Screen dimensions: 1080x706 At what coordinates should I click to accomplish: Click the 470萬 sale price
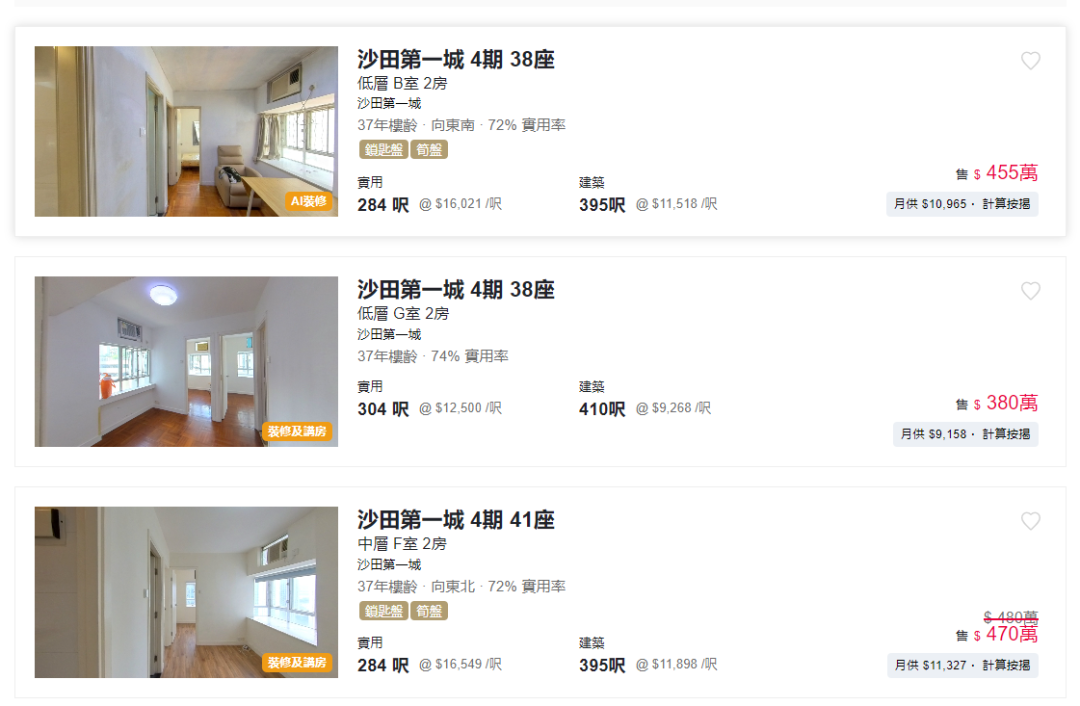click(x=1011, y=634)
